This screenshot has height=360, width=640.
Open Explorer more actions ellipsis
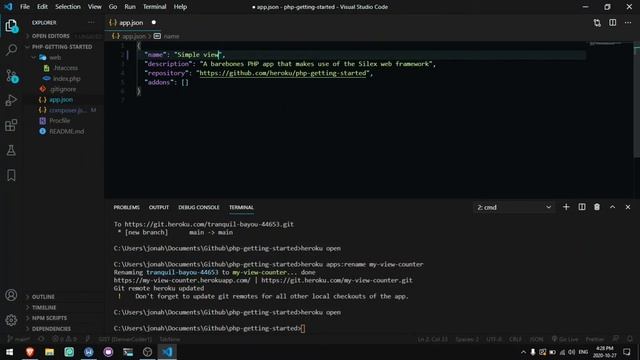[x=91, y=22]
